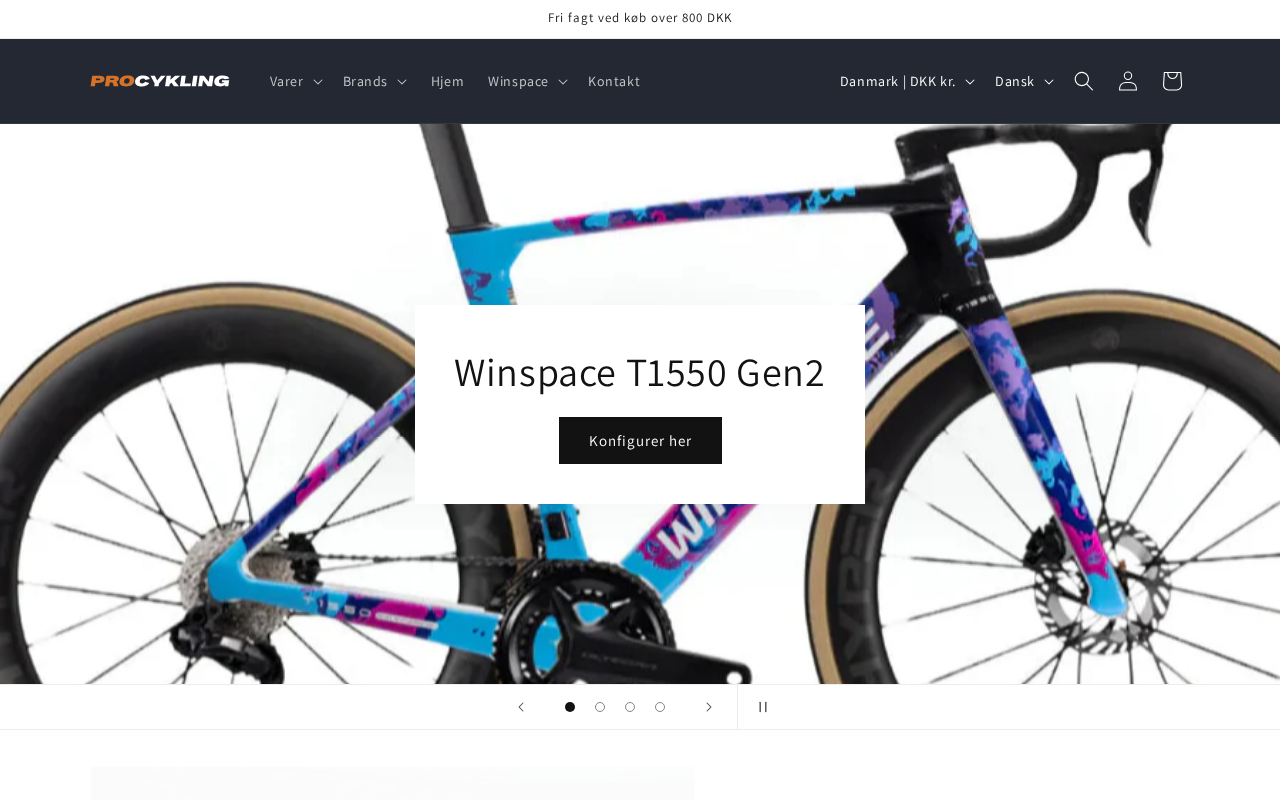The width and height of the screenshot is (1280, 800).
Task: Open Danmark | DKK kr. country selector
Action: (x=907, y=81)
